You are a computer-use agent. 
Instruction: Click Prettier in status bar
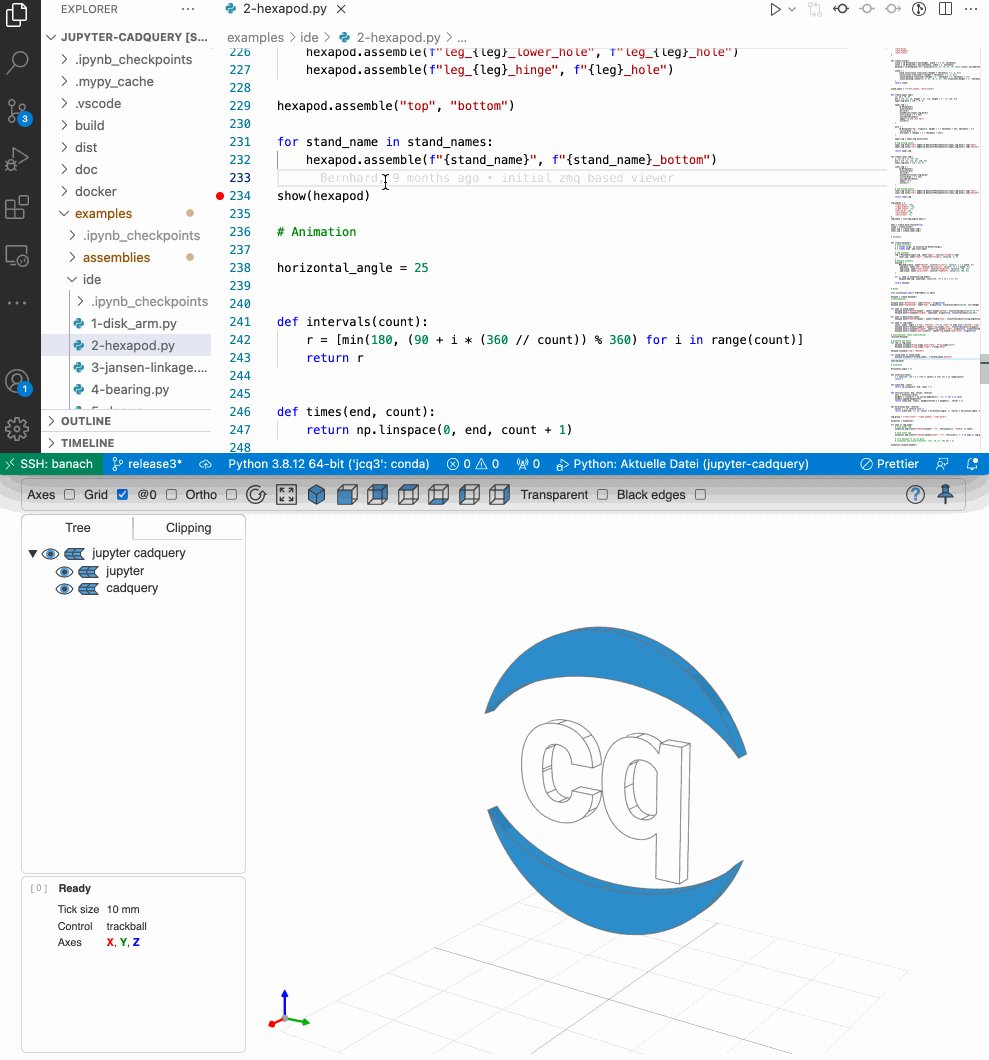(x=889, y=464)
